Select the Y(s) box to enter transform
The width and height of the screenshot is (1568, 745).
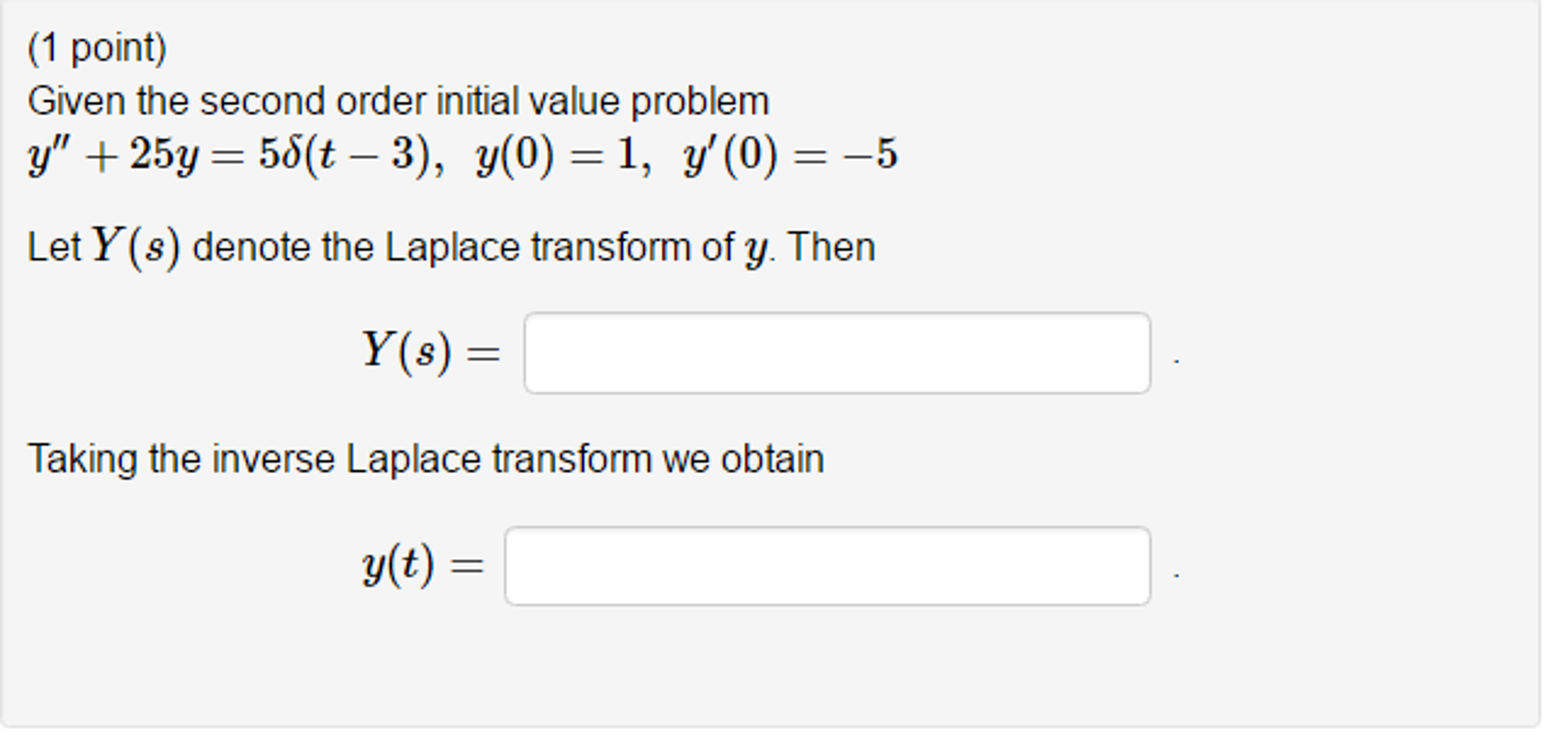(835, 353)
